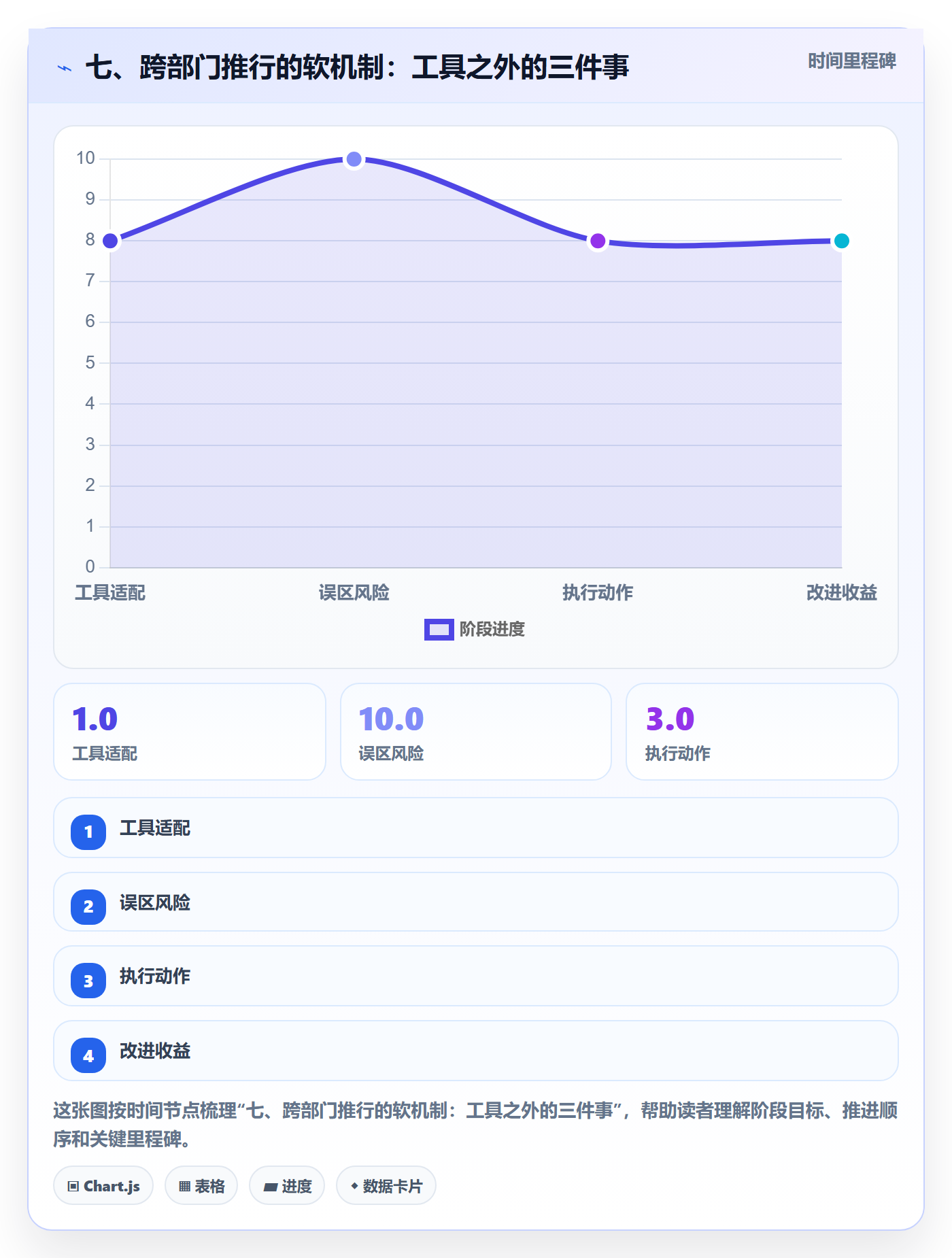
Task: Click the y-axis value 10
Action: coord(86,158)
